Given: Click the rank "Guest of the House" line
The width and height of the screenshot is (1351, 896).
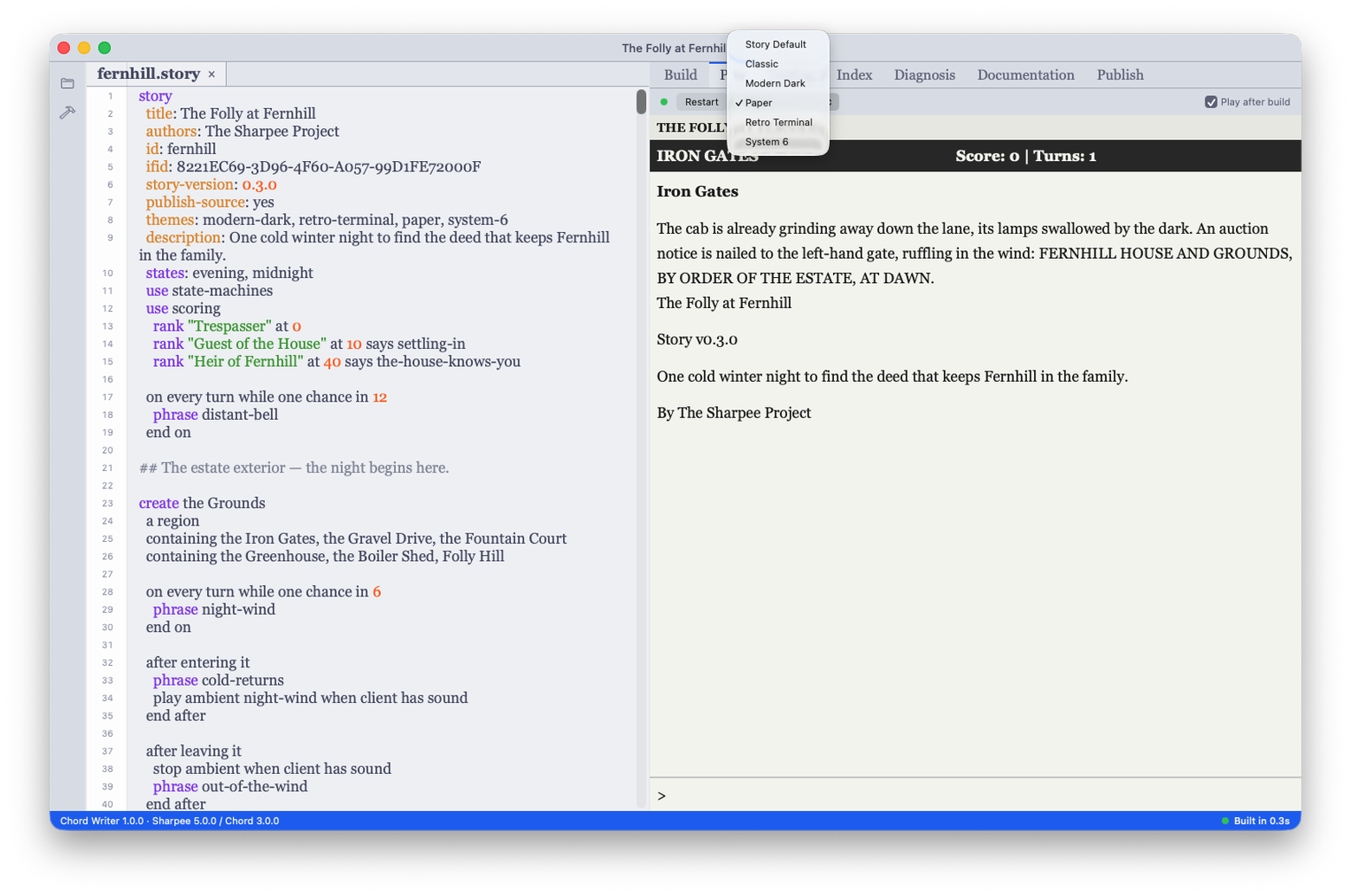Looking at the screenshot, I should tap(309, 344).
